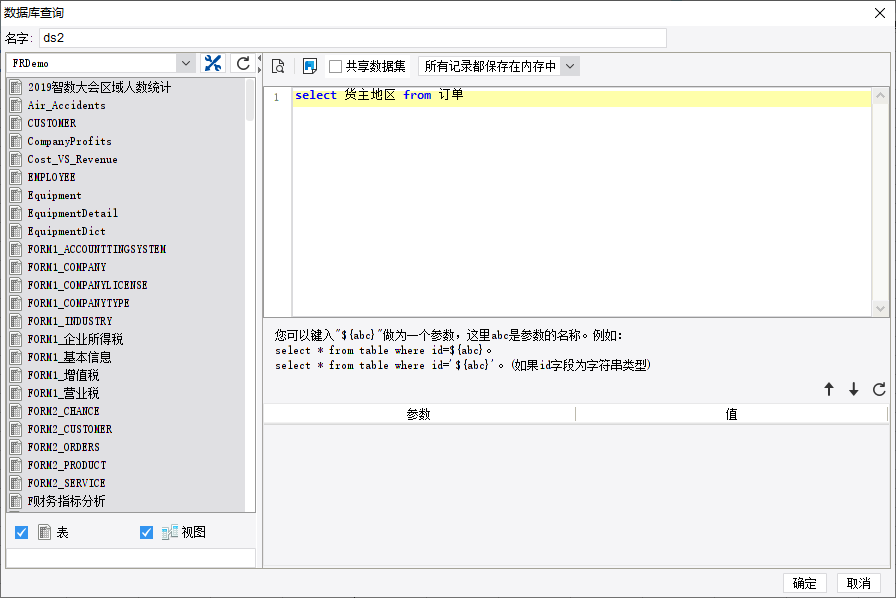Click the 名字 input field with ds2
The image size is (896, 598).
click(x=353, y=38)
